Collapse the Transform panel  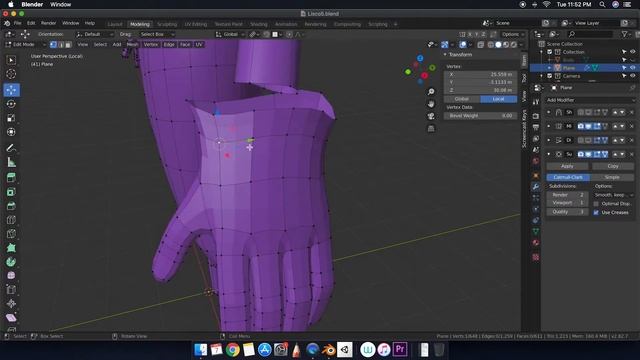(445, 55)
